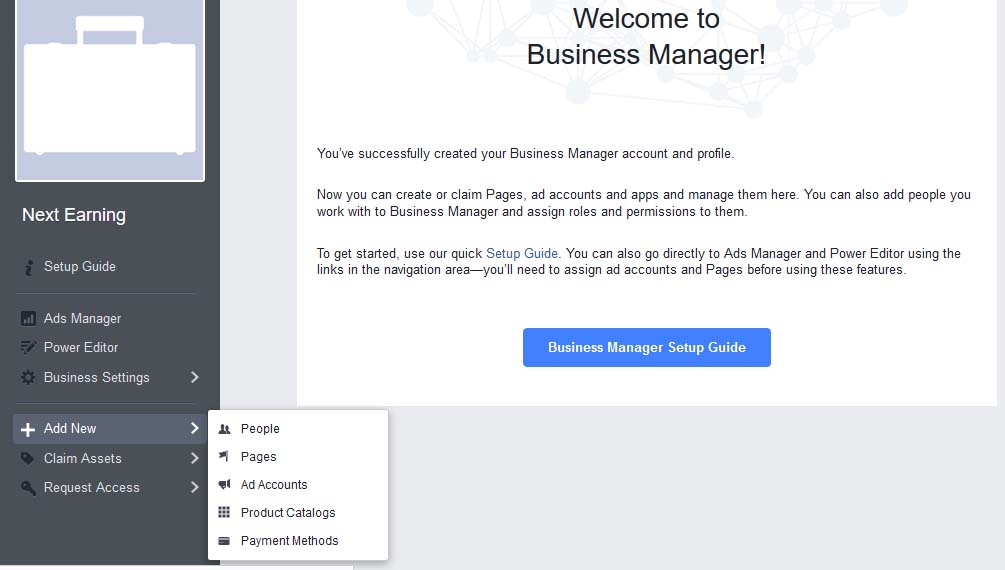Click the Ad Accounts megaphone icon
1005x570 pixels.
pos(224,485)
